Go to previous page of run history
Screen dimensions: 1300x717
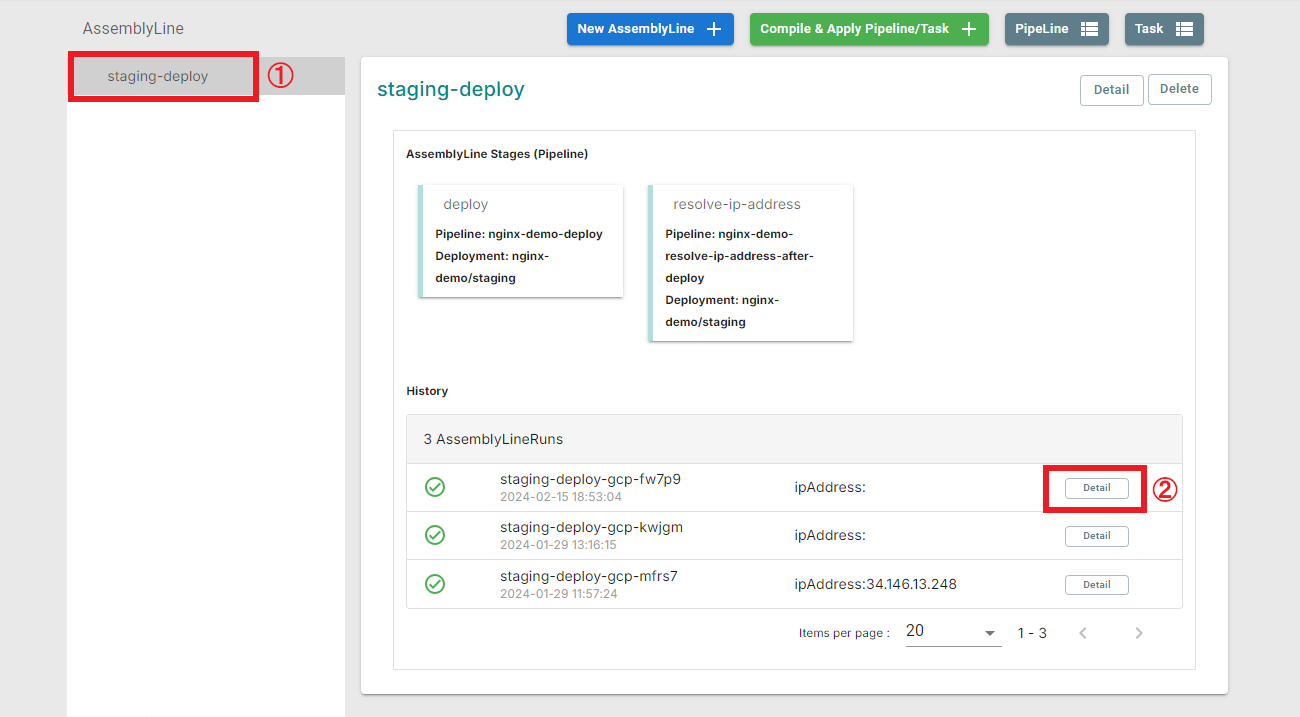click(x=1082, y=633)
